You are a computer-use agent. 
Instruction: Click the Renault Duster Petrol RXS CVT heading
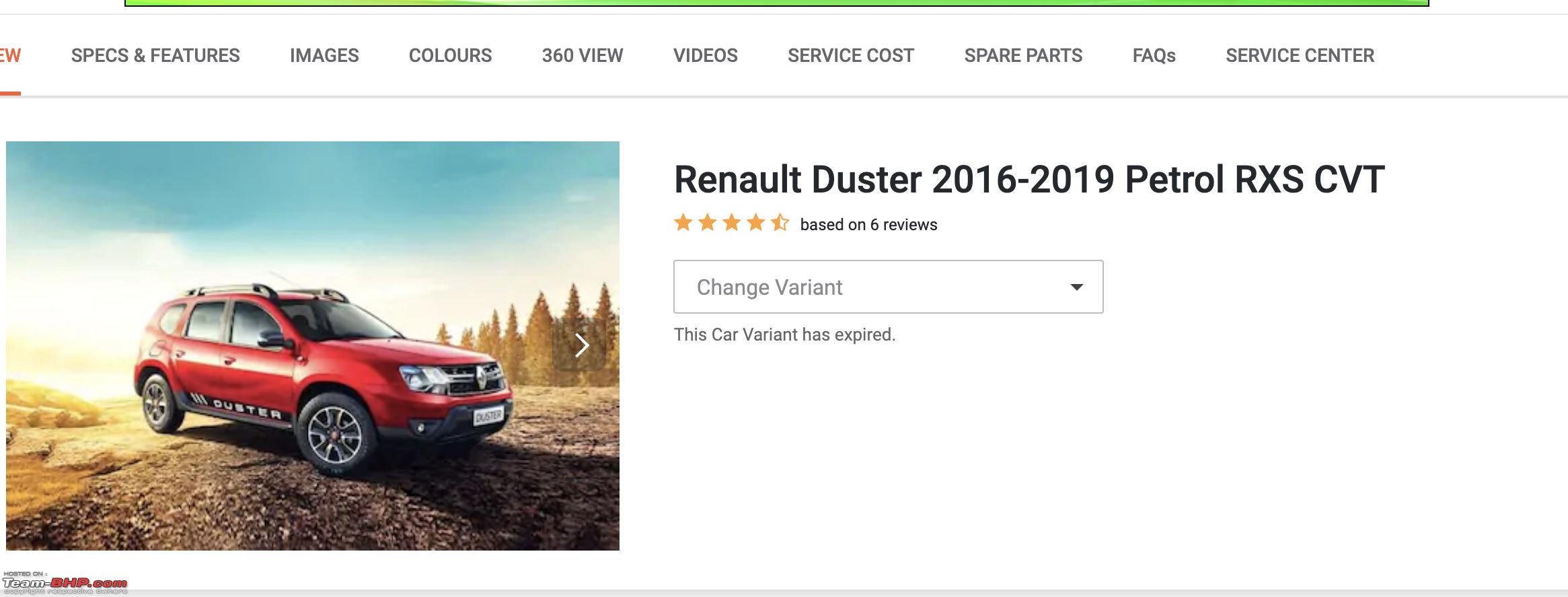click(x=1029, y=180)
